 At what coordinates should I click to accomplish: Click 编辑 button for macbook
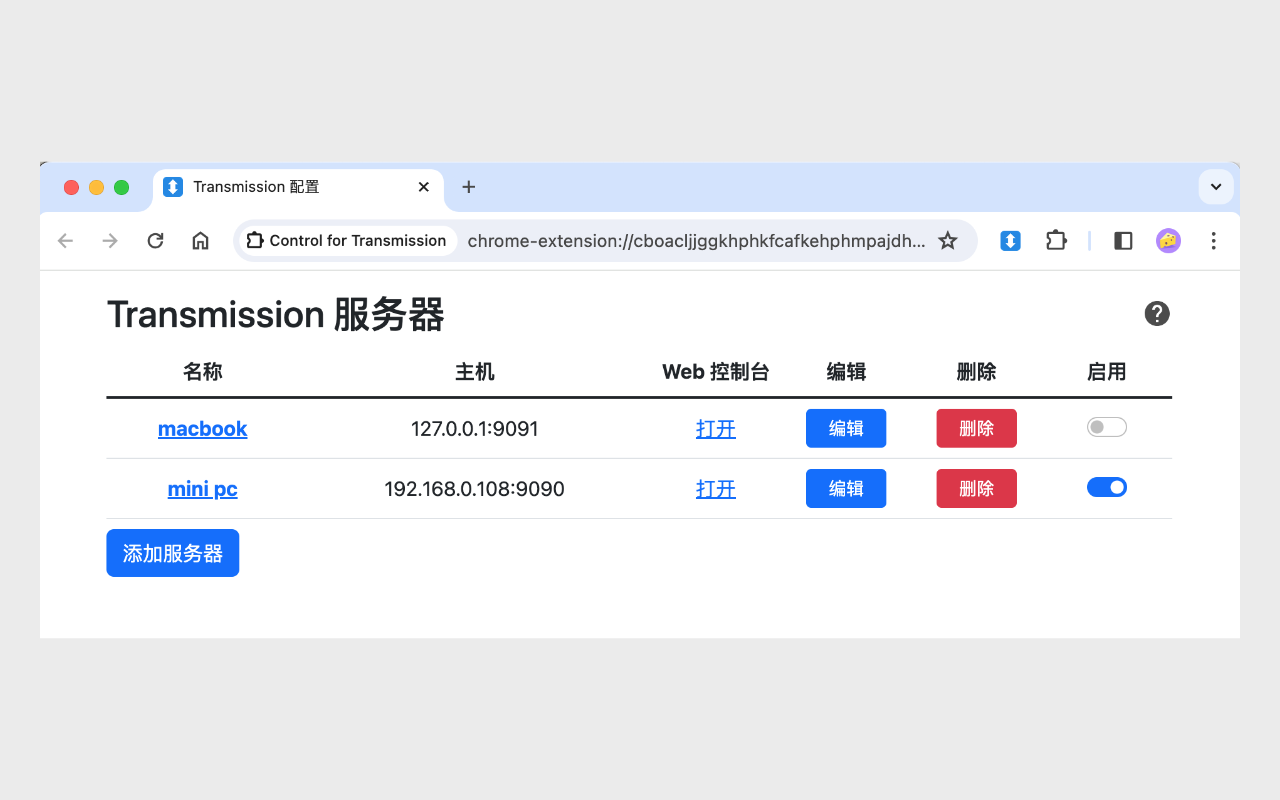(846, 428)
